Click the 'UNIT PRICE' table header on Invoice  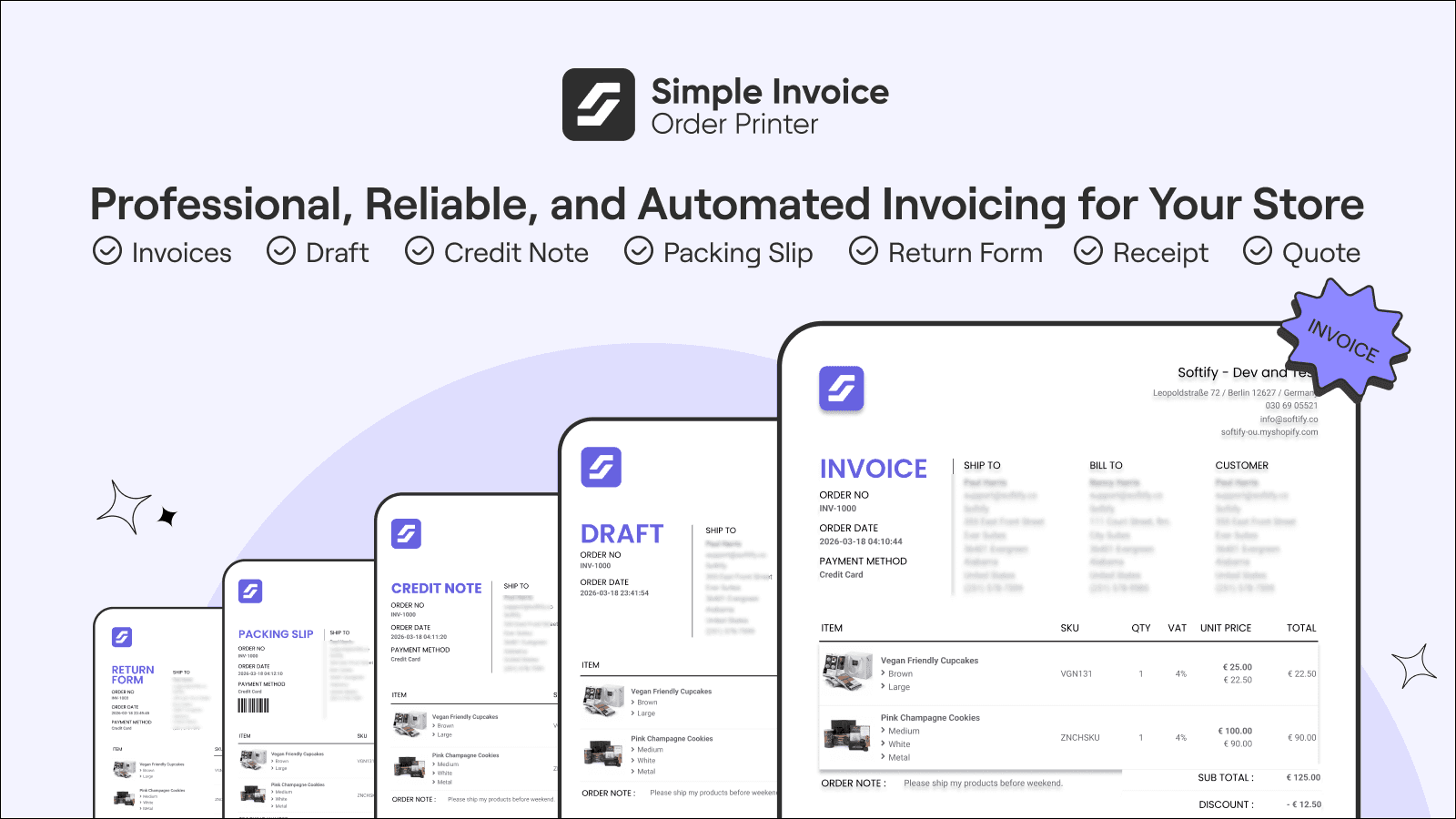pos(1225,628)
